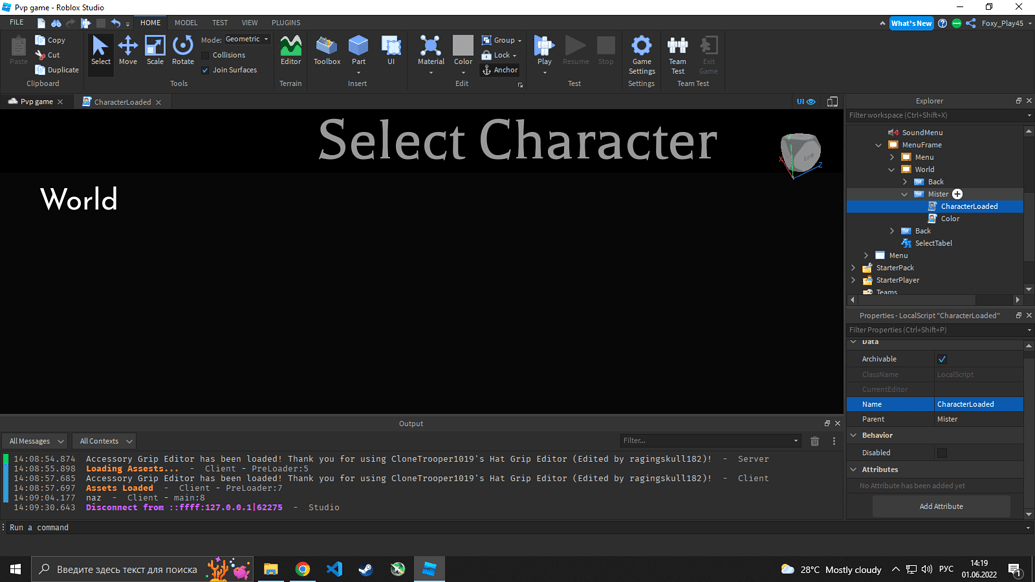Screen dimensions: 1035x582
Task: Click the Add Attribute button
Action: point(941,506)
